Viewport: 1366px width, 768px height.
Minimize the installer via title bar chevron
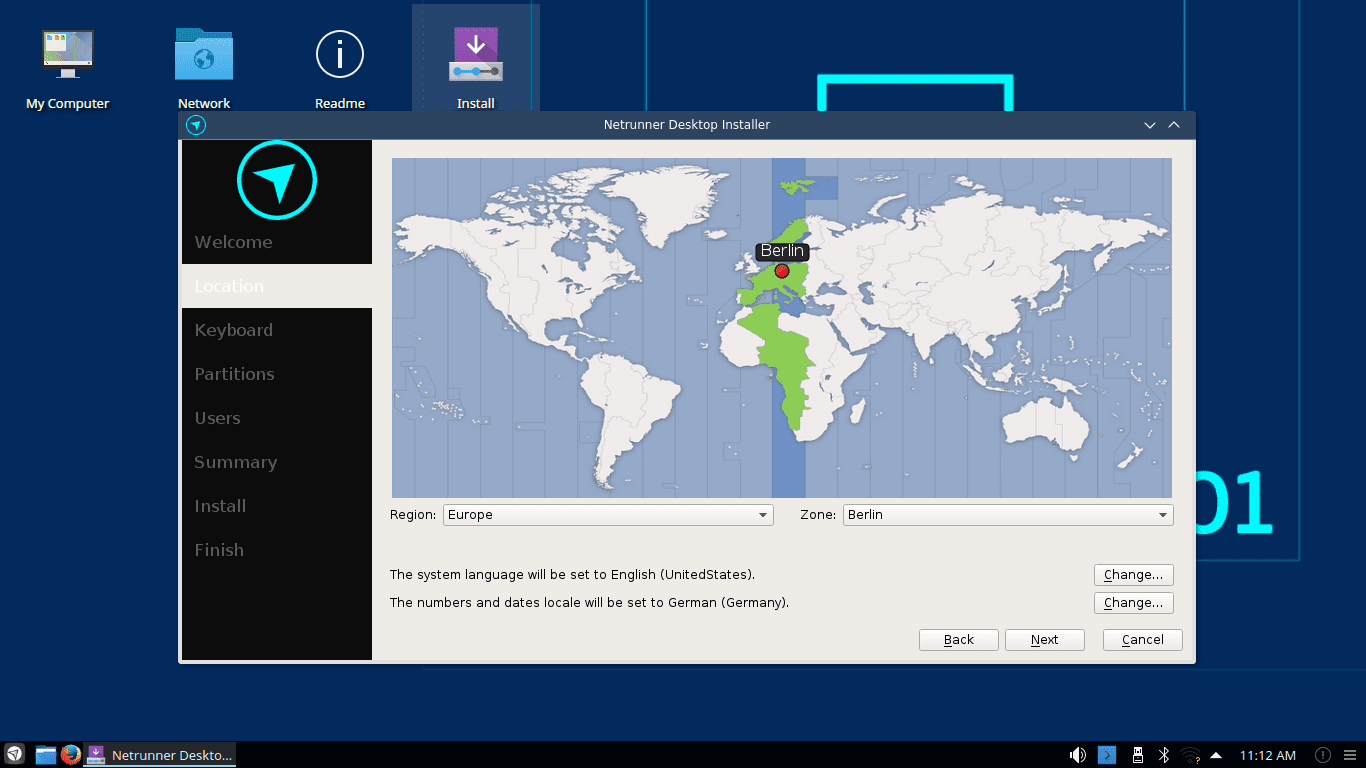(x=1150, y=125)
